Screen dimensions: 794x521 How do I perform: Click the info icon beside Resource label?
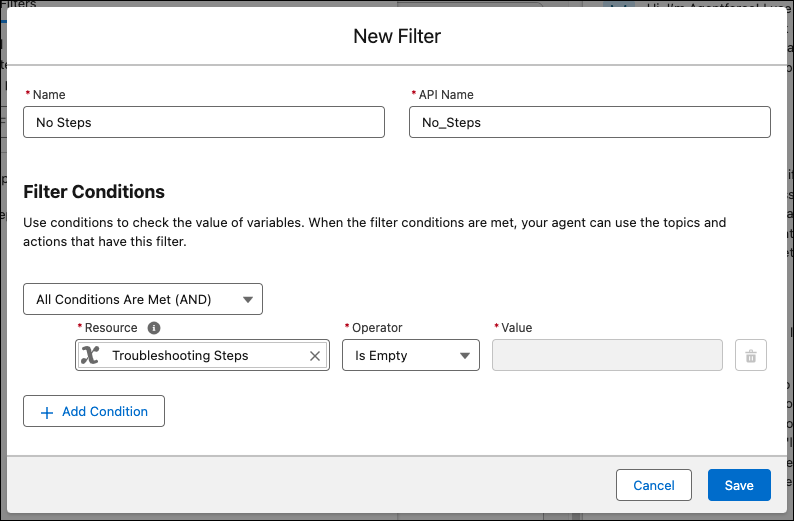pyautogui.click(x=154, y=328)
